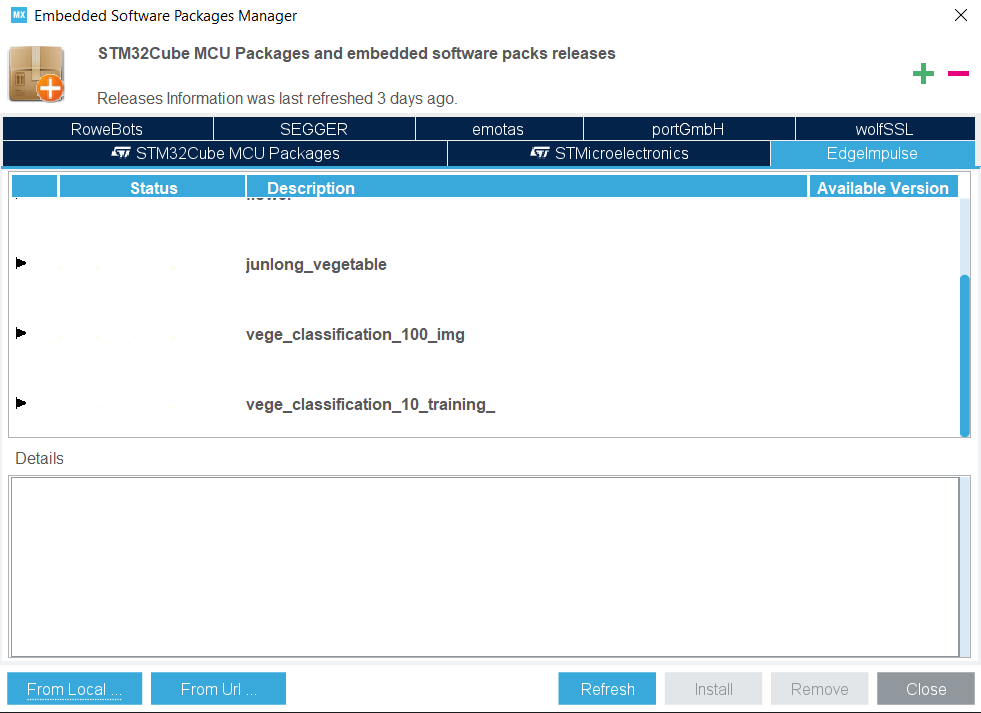Open the wolfSSL tab

[x=884, y=128]
